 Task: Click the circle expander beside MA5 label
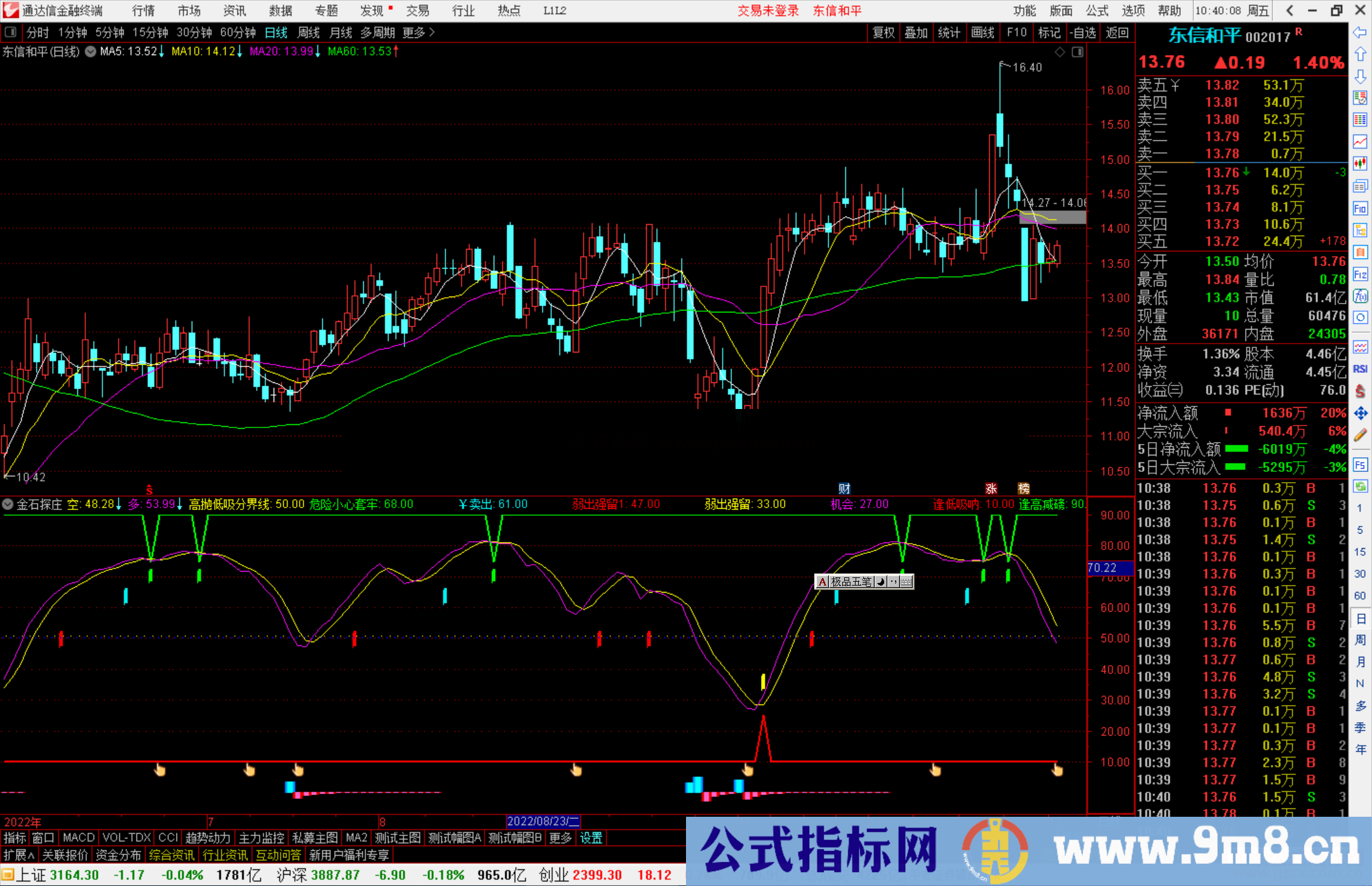(90, 52)
